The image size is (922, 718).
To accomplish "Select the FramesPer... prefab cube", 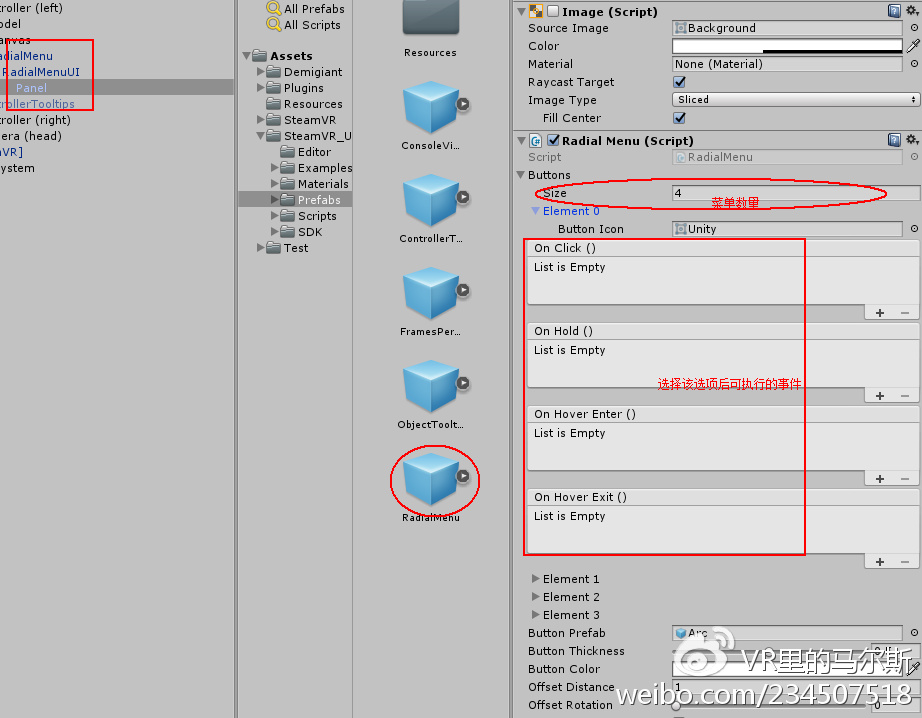I will [x=430, y=293].
